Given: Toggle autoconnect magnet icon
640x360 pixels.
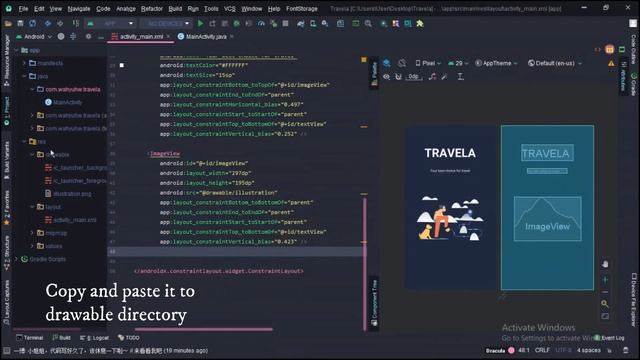Looking at the screenshot, I should pos(398,77).
